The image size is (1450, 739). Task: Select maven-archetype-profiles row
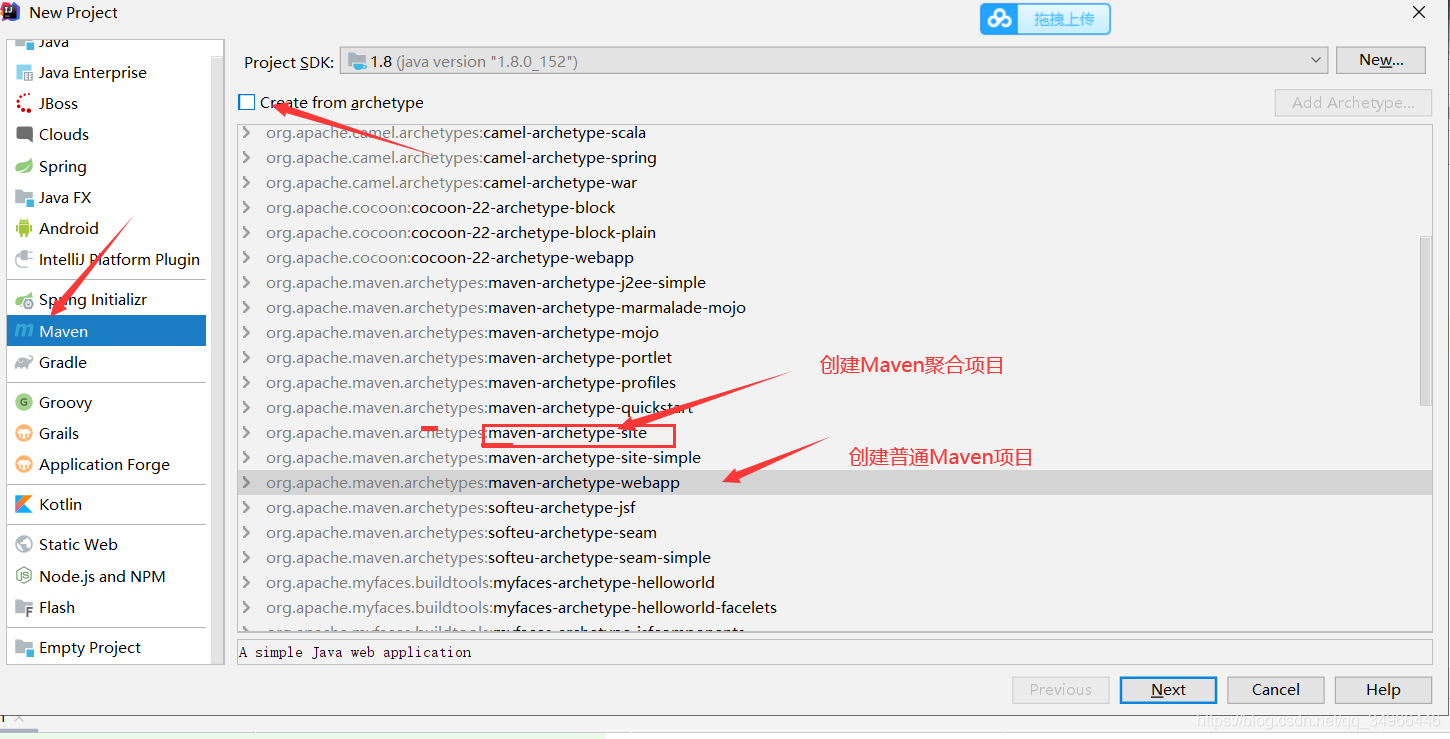tap(834, 382)
